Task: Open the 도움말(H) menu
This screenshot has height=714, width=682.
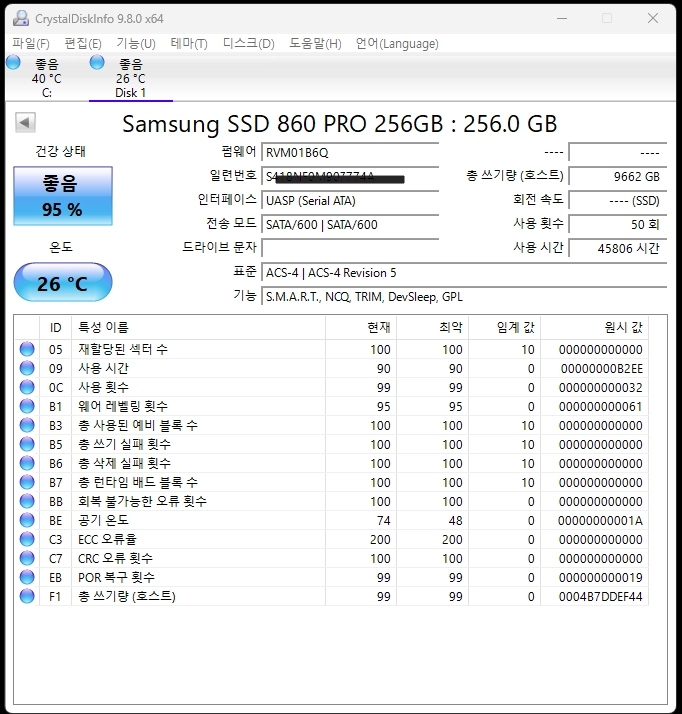Action: (315, 44)
